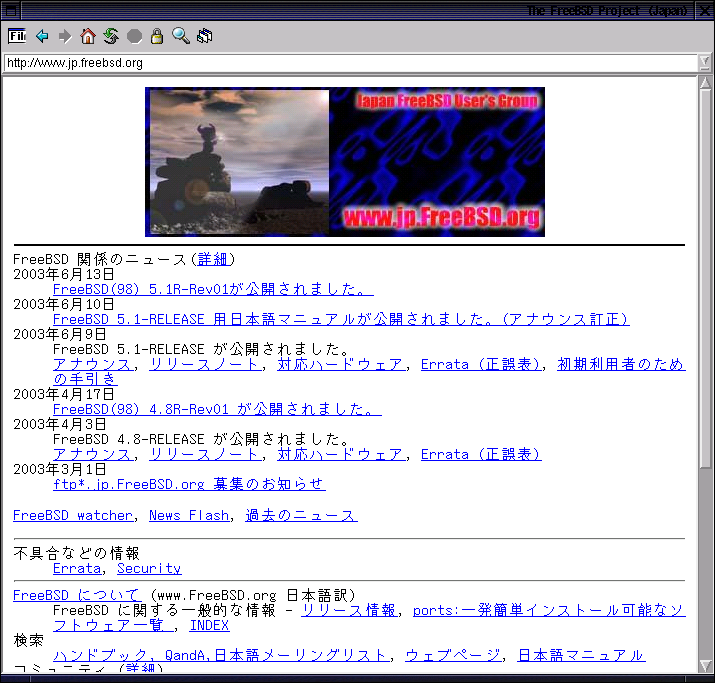
Task: Expand the URL history dropdown arrow
Action: pos(705,63)
